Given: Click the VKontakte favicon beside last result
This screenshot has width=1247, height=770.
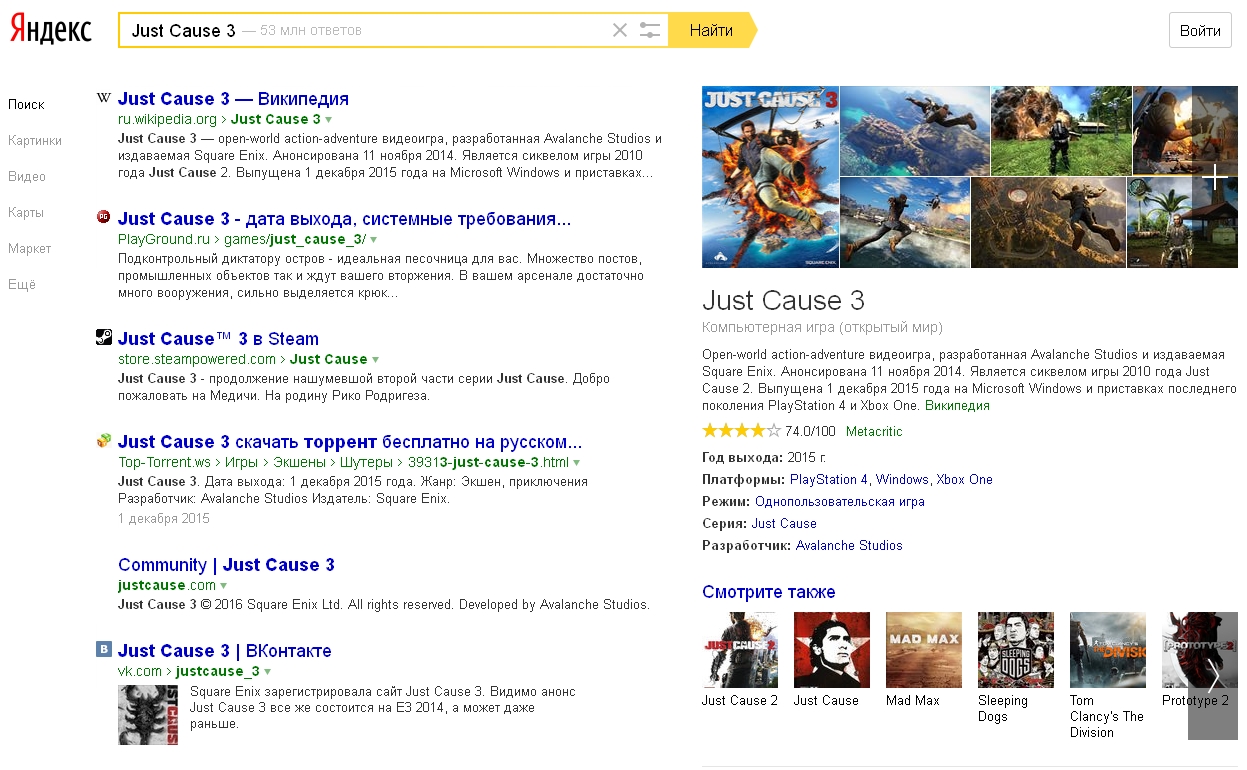Looking at the screenshot, I should click(x=104, y=650).
